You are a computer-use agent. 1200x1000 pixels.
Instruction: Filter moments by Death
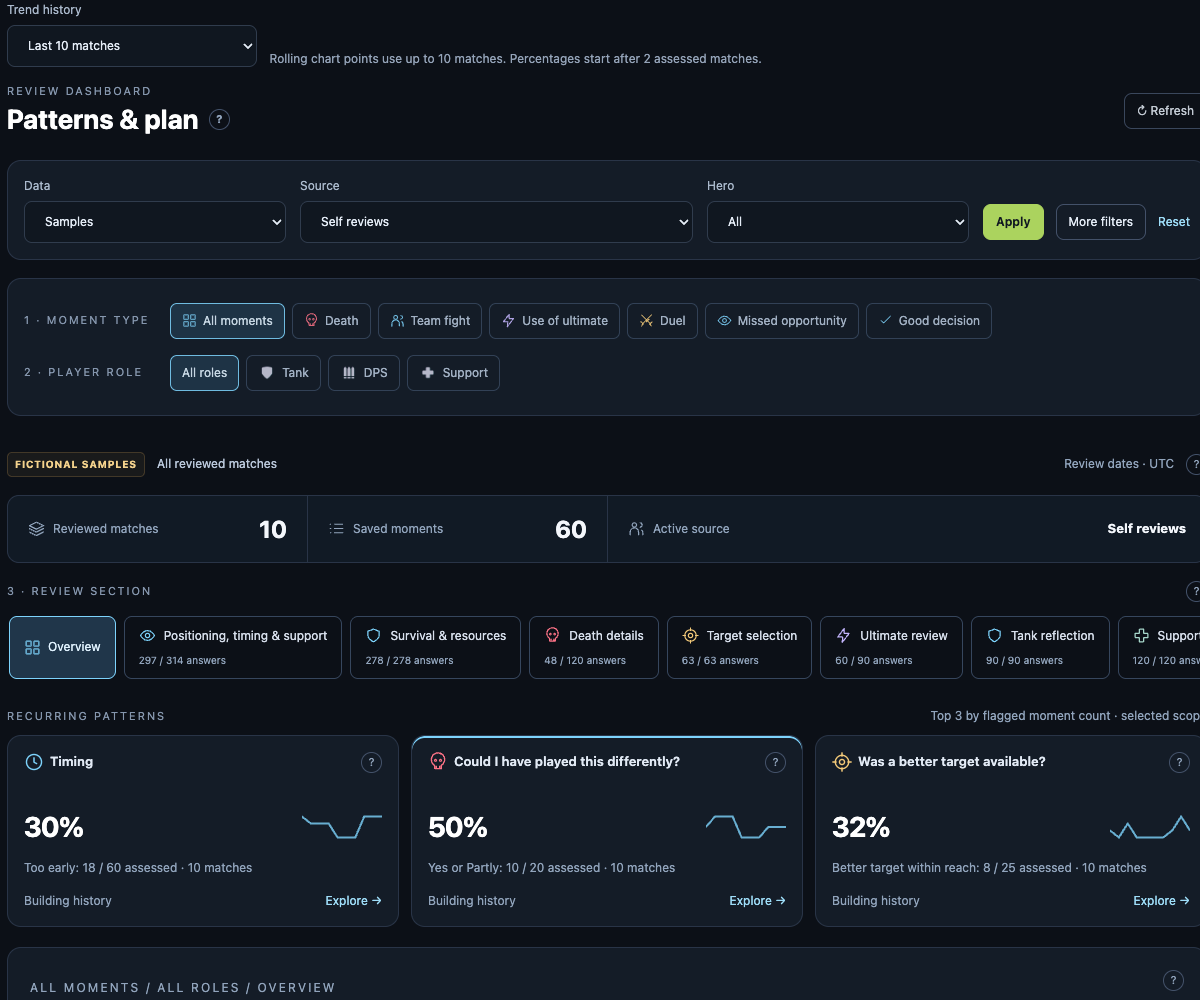331,321
